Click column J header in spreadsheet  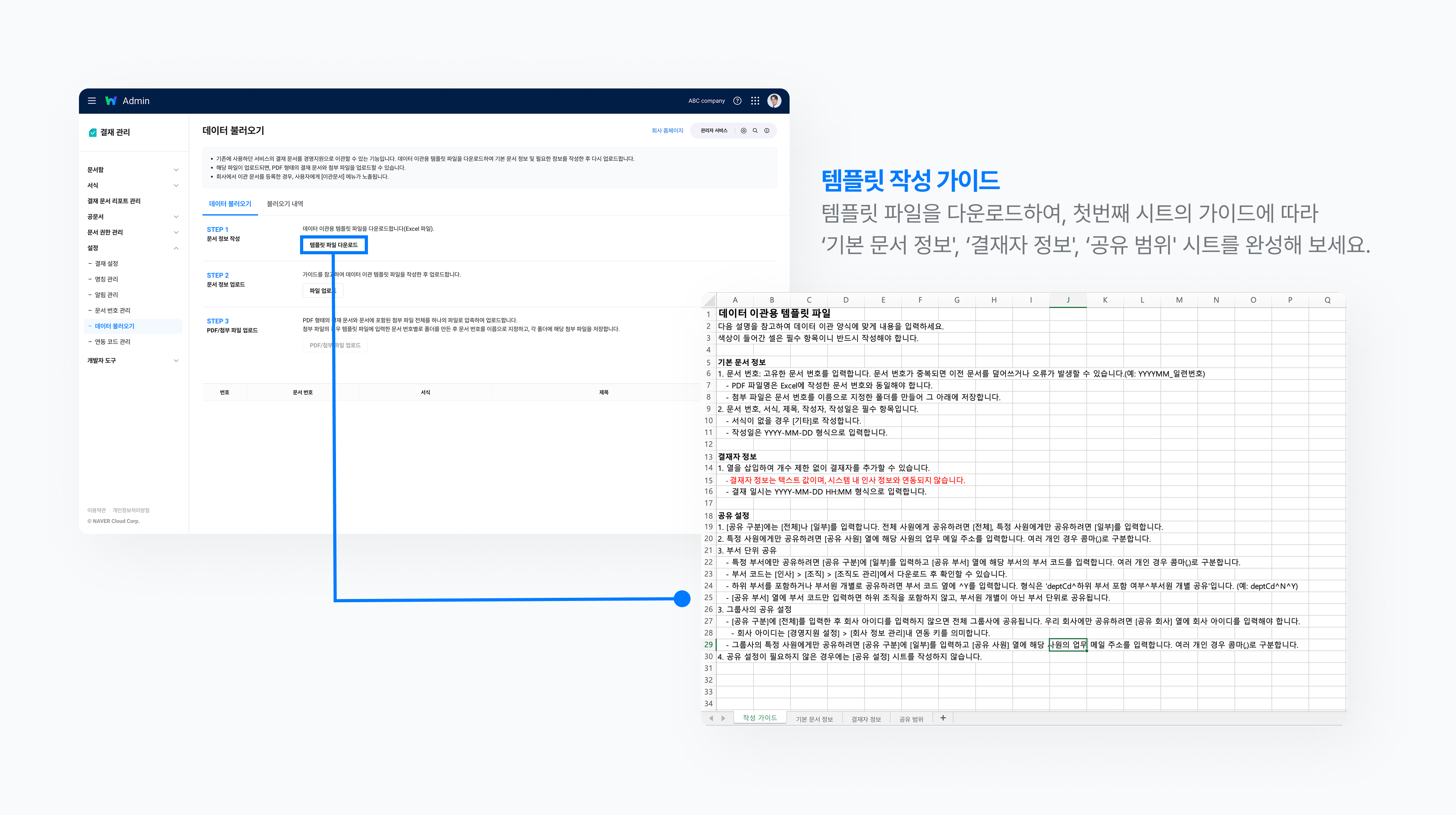(1068, 300)
